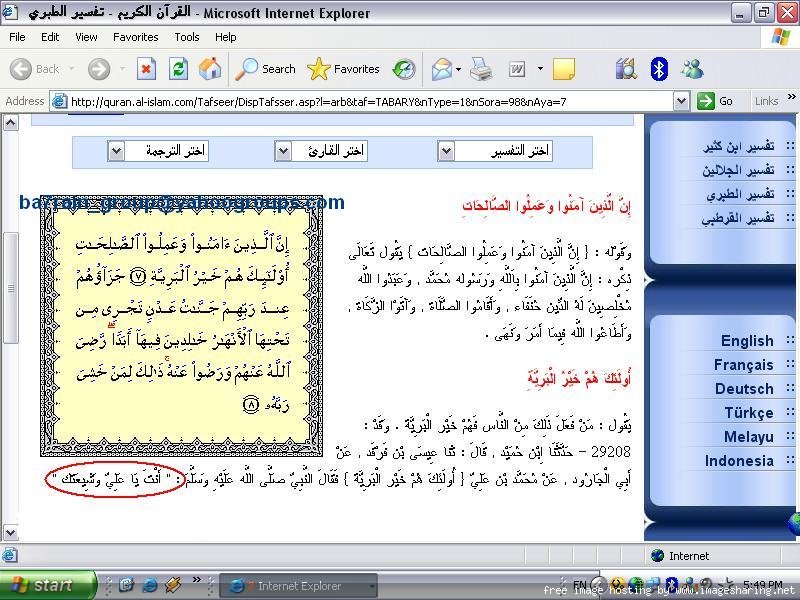The width and height of the screenshot is (800, 600).
Task: Open the History toolbar icon
Action: [404, 69]
